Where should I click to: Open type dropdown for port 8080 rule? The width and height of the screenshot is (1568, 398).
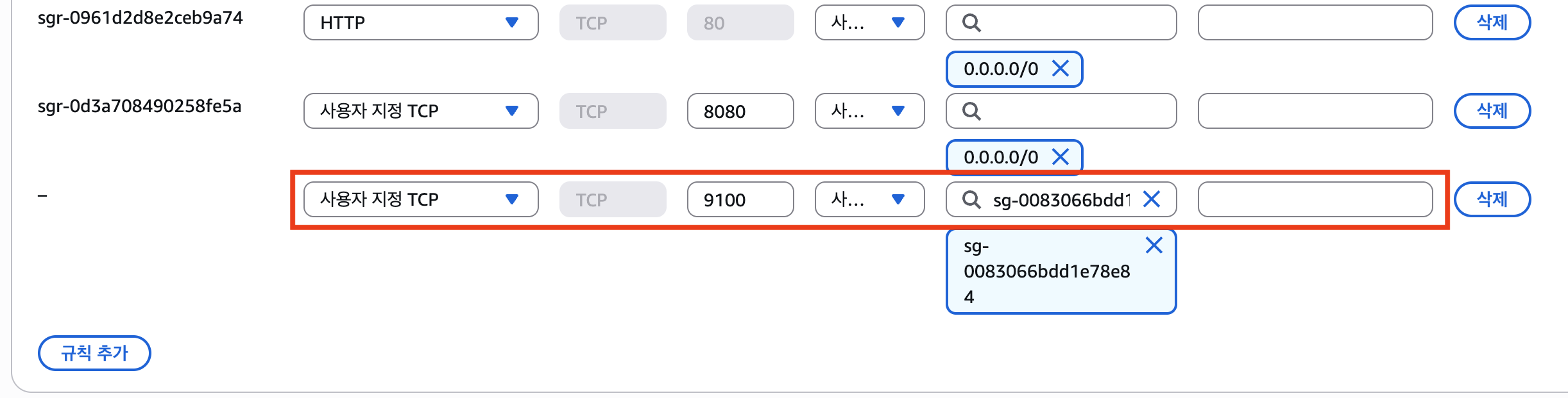(x=420, y=112)
